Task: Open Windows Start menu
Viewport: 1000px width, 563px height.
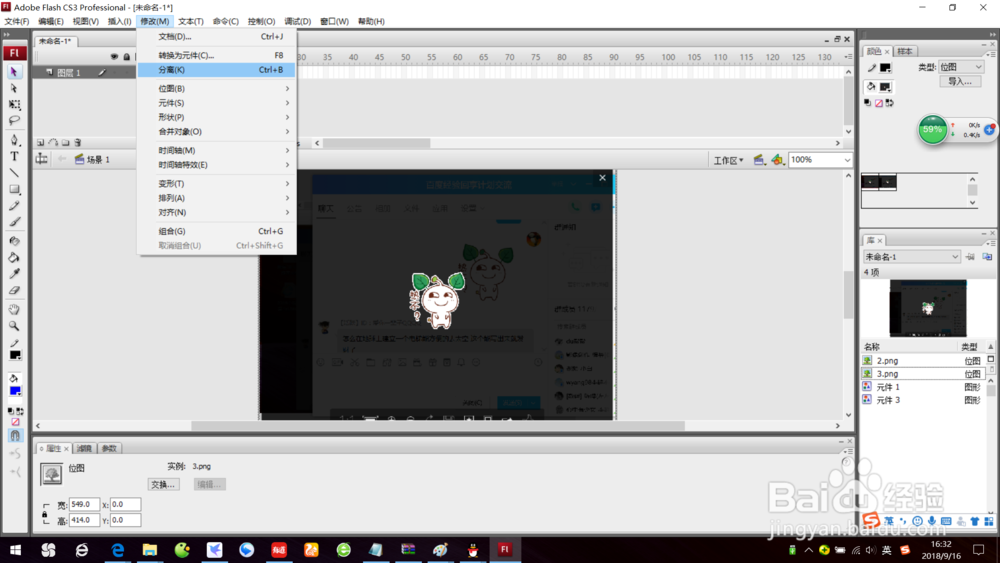Action: tap(15, 550)
